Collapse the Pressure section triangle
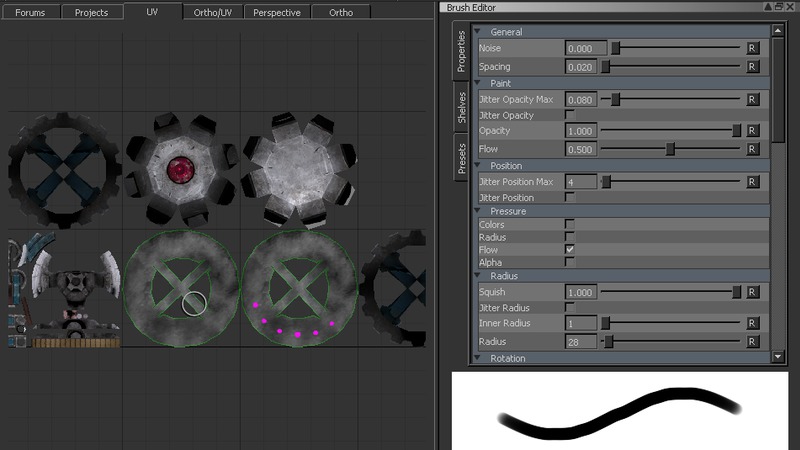 (x=483, y=212)
